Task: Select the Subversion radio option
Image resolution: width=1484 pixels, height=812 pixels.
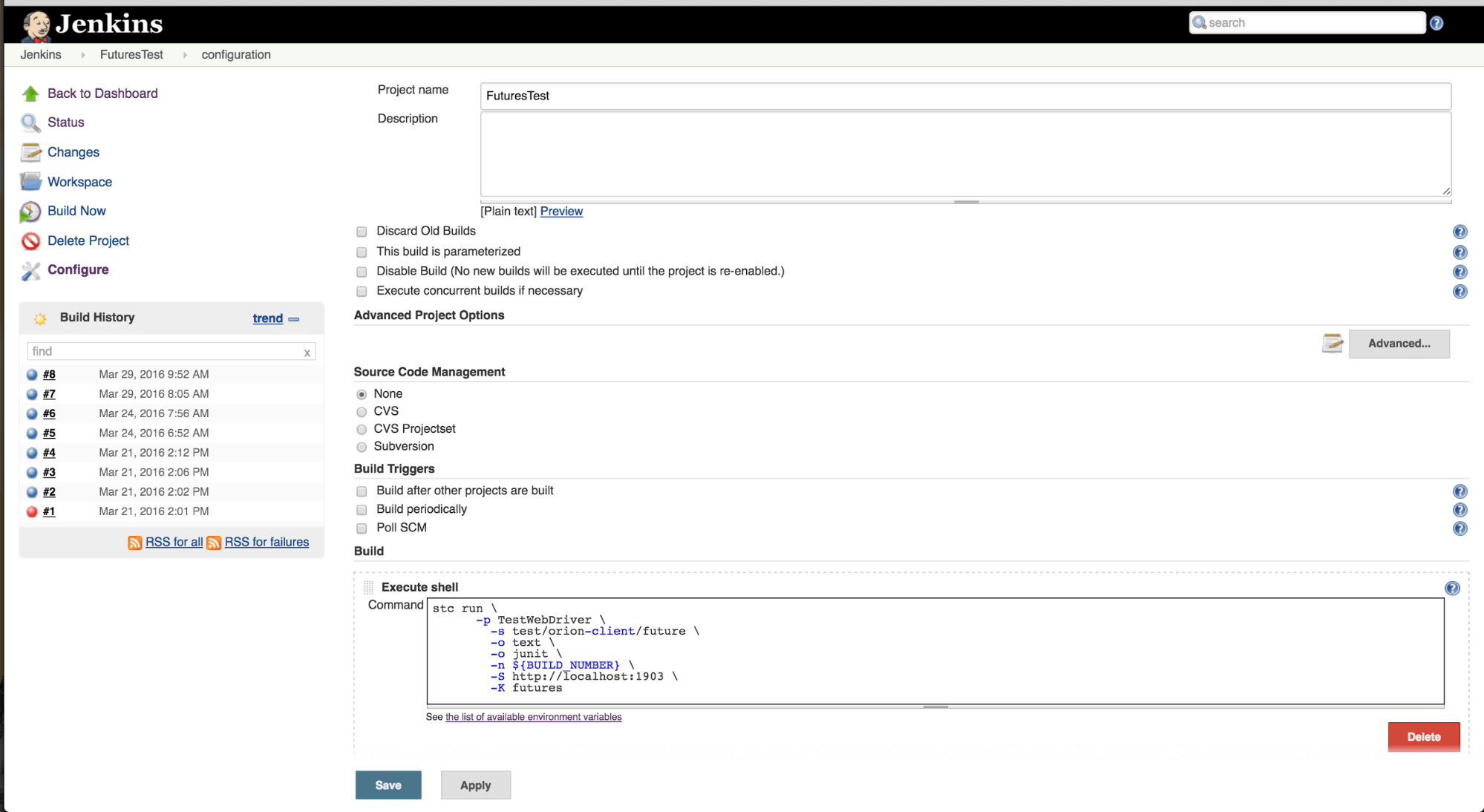Action: [362, 447]
